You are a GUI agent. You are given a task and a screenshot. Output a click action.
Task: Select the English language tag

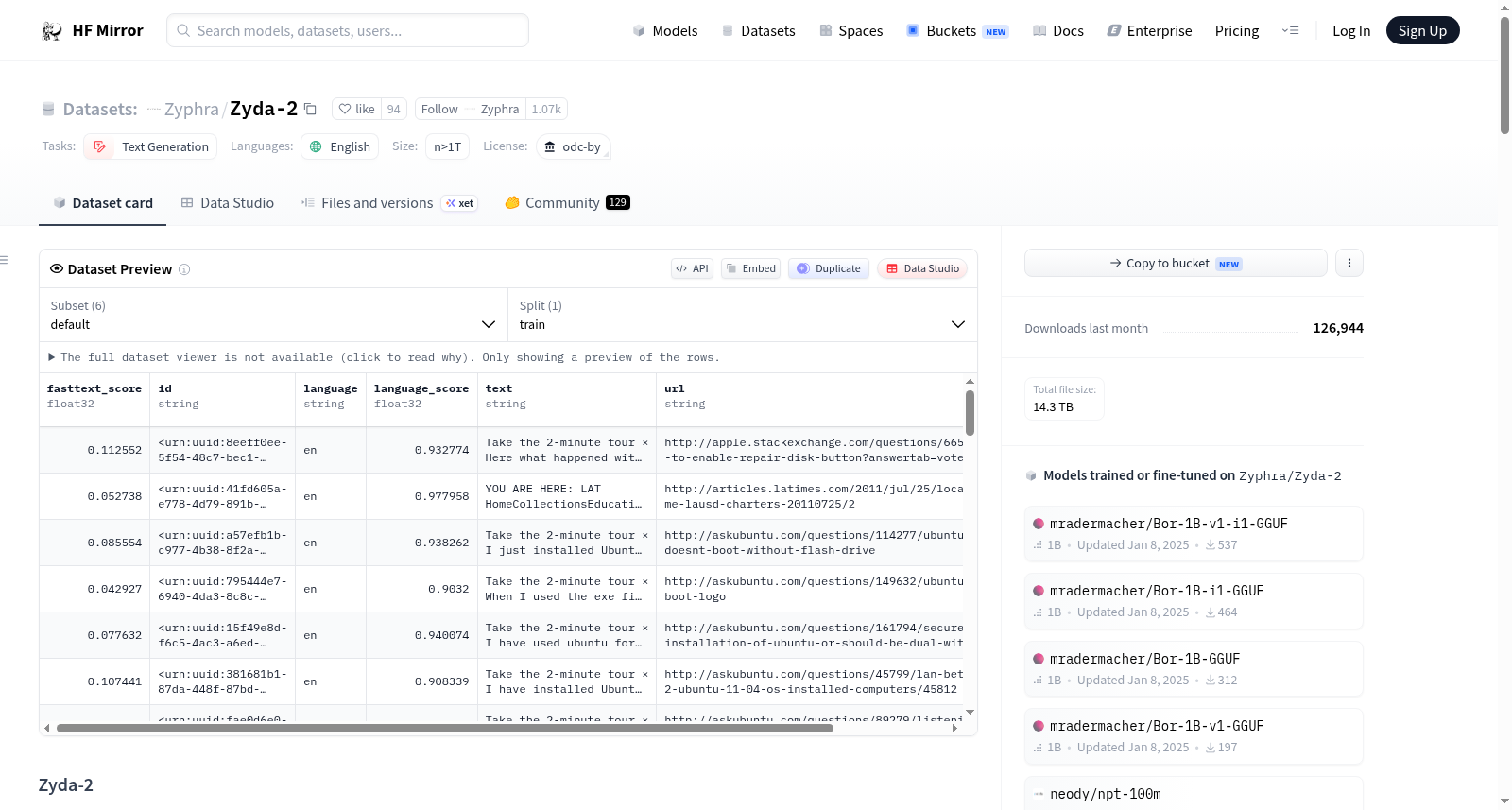(340, 146)
